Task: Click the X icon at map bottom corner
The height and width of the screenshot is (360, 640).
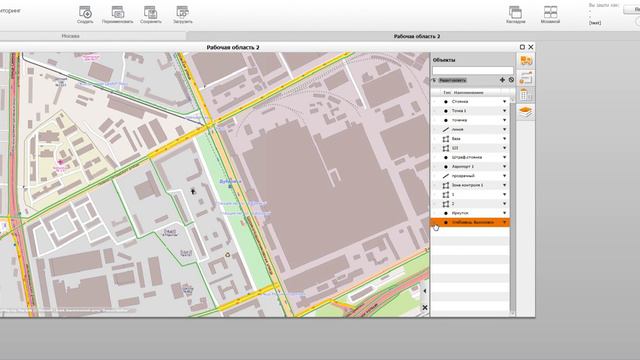Action: coord(425,307)
